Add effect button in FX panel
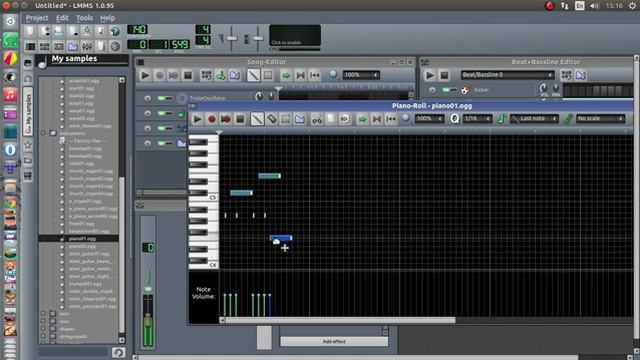The width and height of the screenshot is (640, 360). tap(334, 341)
